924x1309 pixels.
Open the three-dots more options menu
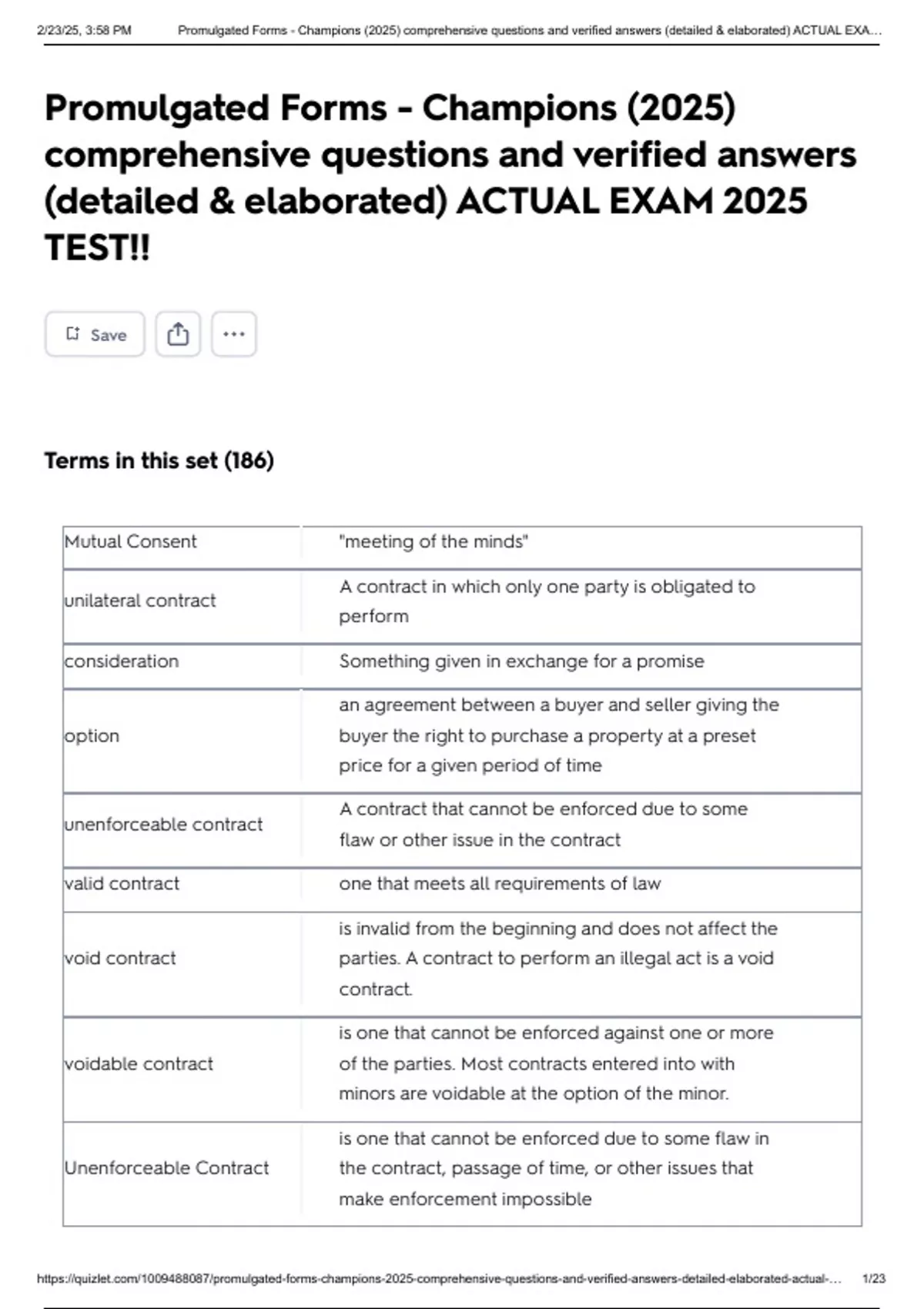[233, 334]
